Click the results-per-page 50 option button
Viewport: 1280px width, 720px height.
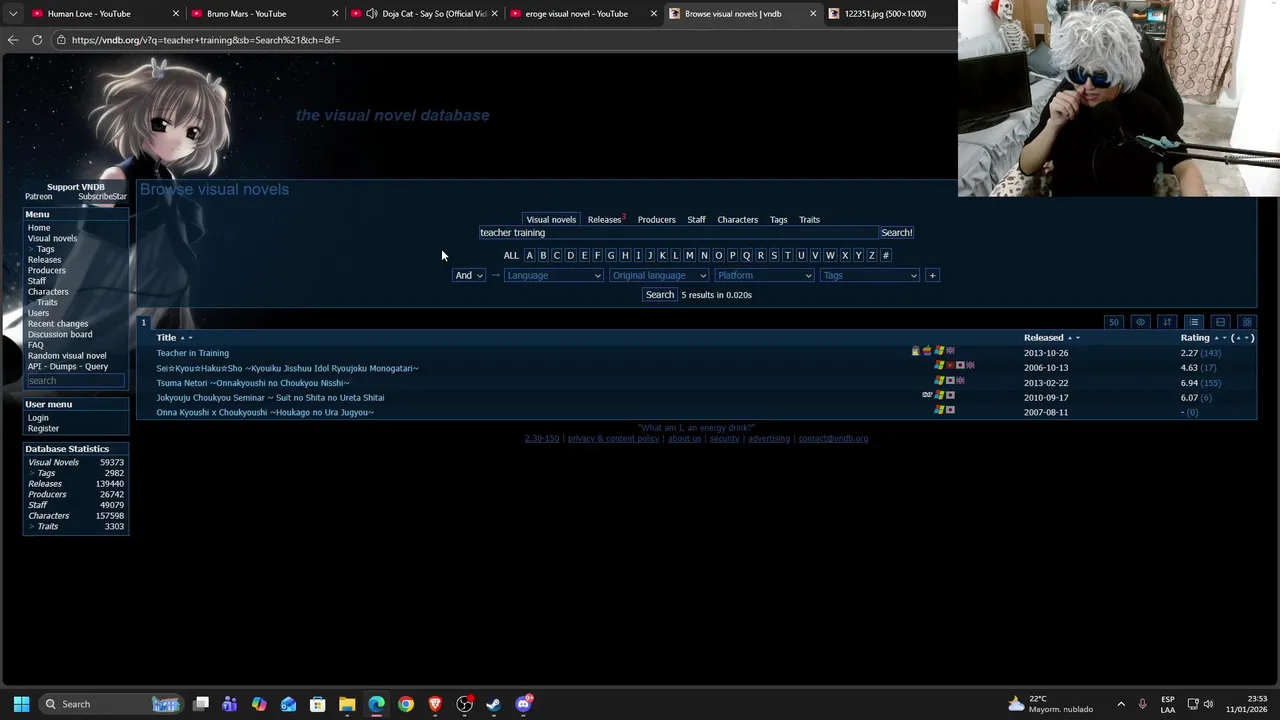tap(1114, 322)
